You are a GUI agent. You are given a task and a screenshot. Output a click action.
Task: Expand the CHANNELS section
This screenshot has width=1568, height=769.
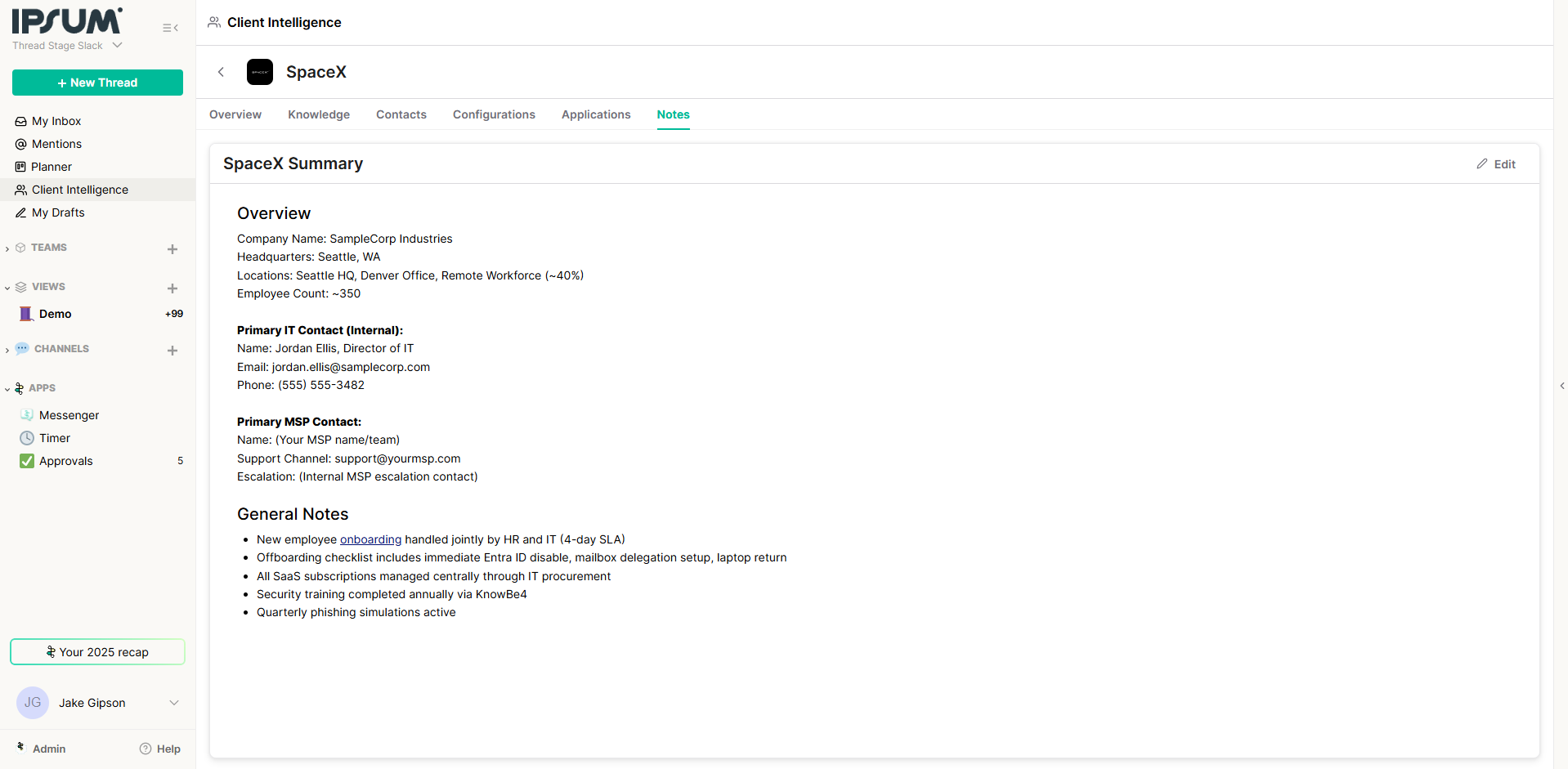point(7,350)
